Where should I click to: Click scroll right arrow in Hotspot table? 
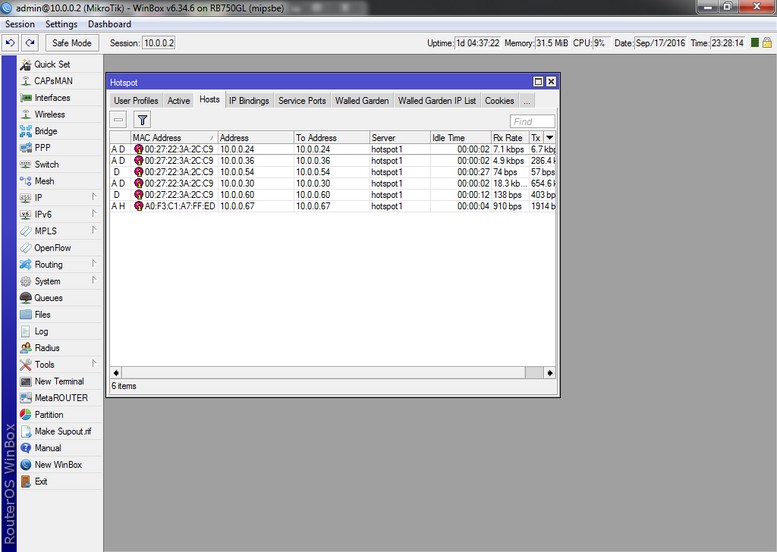click(x=550, y=373)
